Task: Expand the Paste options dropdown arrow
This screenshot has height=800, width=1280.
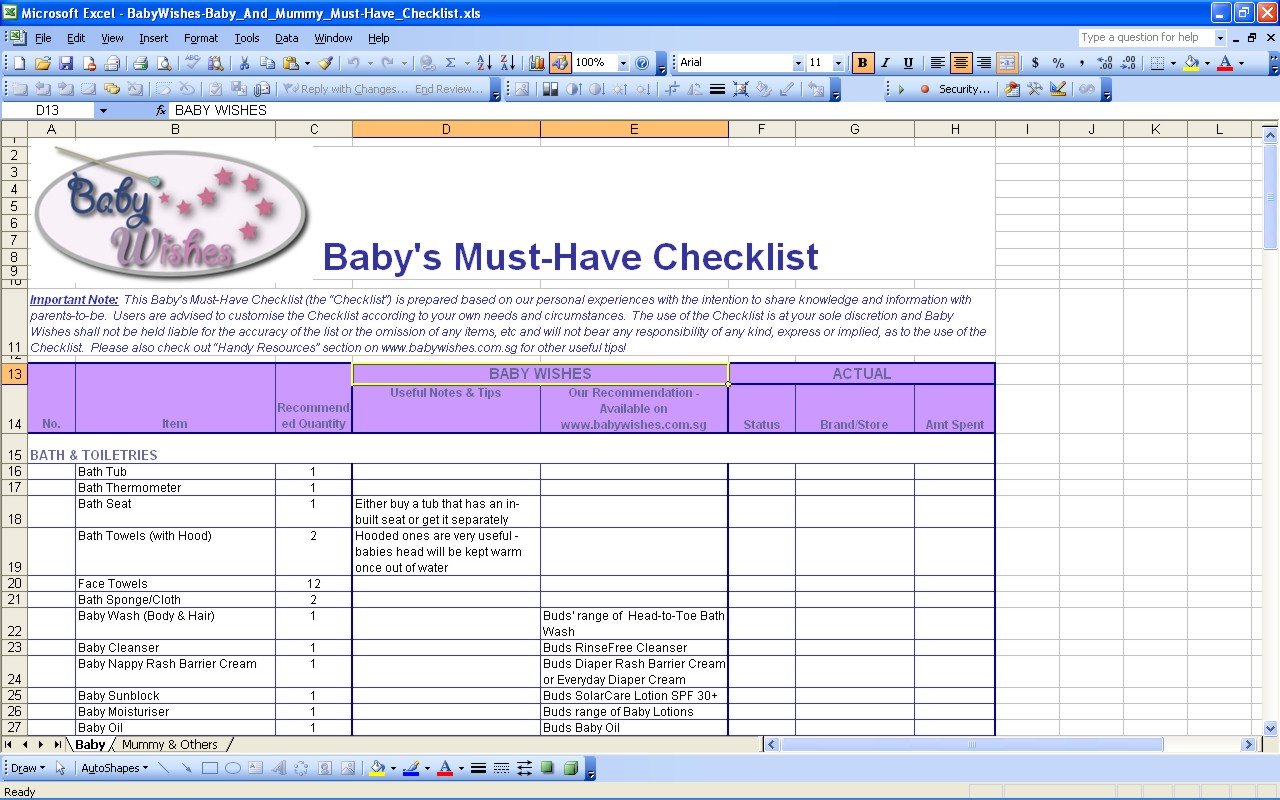Action: tap(306, 63)
